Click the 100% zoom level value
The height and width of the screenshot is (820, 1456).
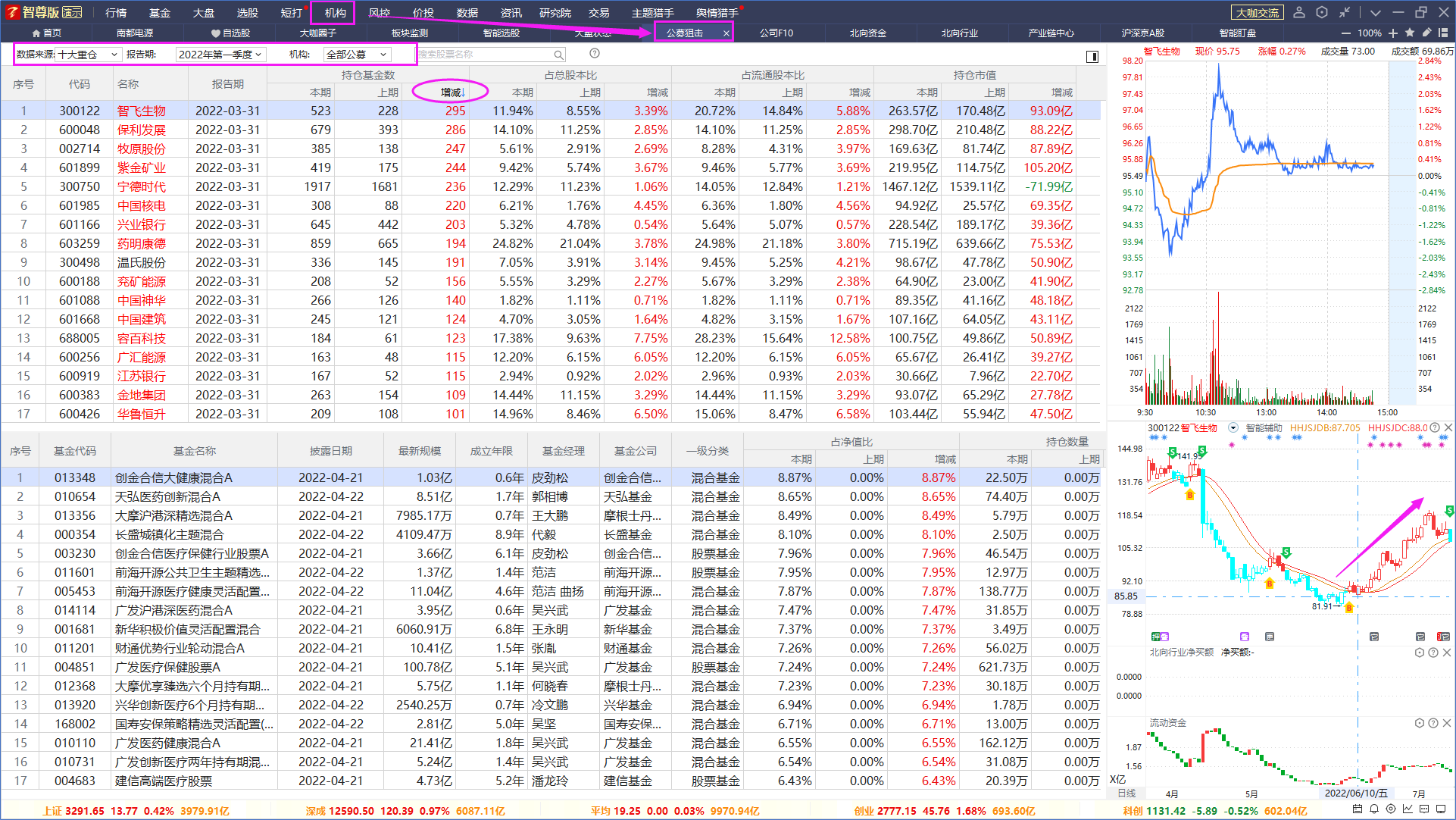pyautogui.click(x=1369, y=33)
